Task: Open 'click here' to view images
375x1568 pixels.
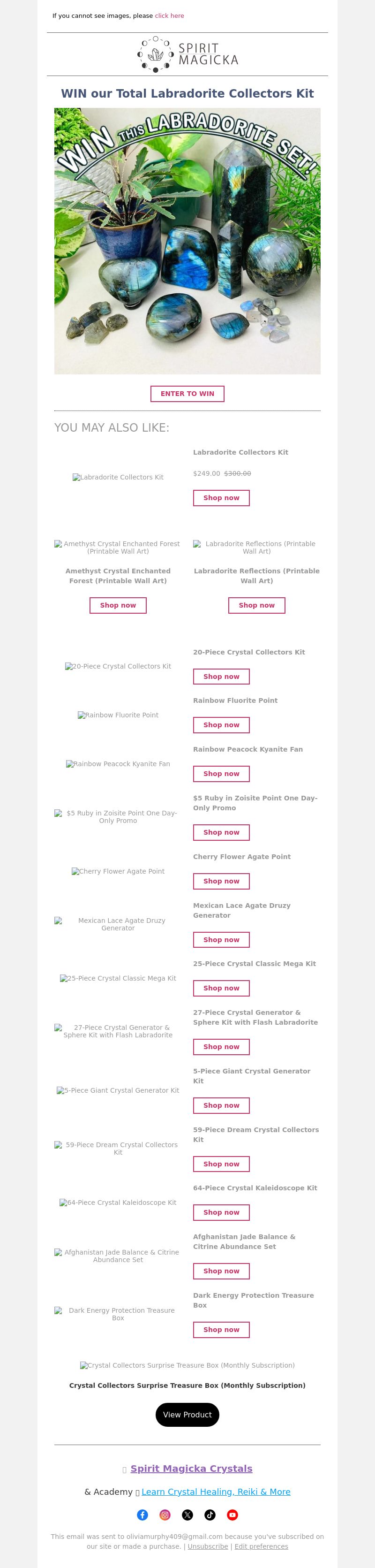Action: (170, 16)
